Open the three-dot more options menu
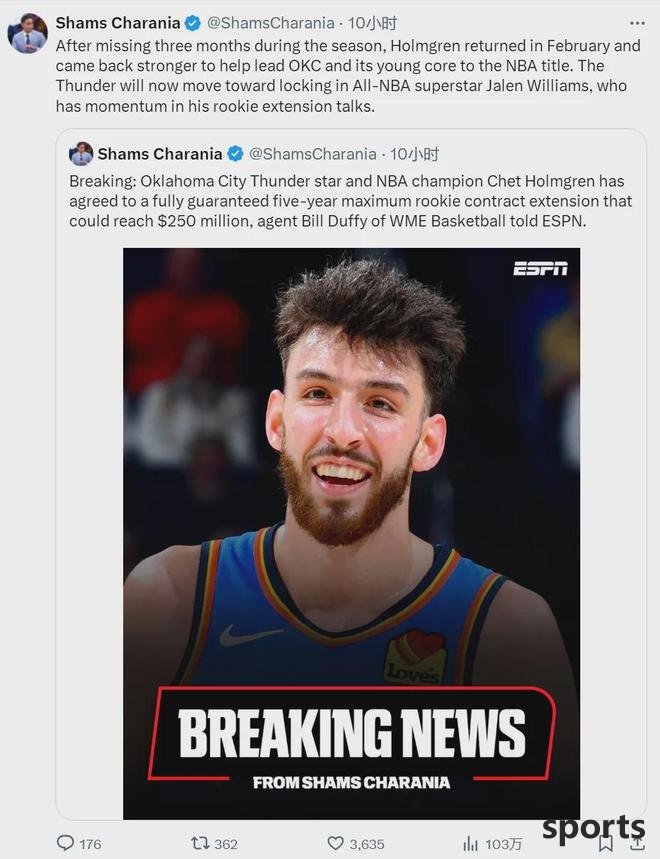Screen dimensions: 660x859 point(637,24)
